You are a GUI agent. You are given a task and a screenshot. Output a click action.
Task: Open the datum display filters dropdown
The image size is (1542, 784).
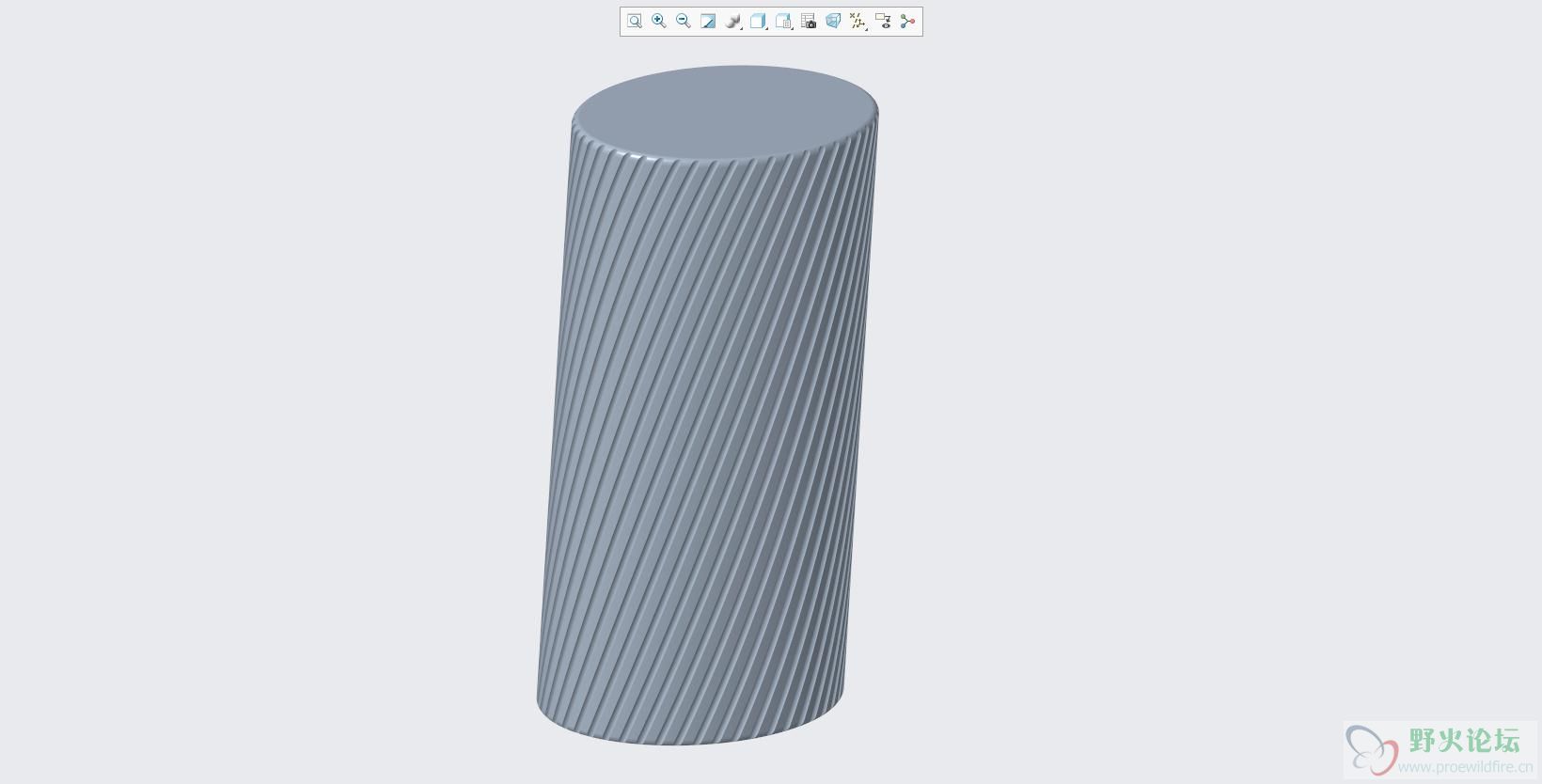(858, 21)
